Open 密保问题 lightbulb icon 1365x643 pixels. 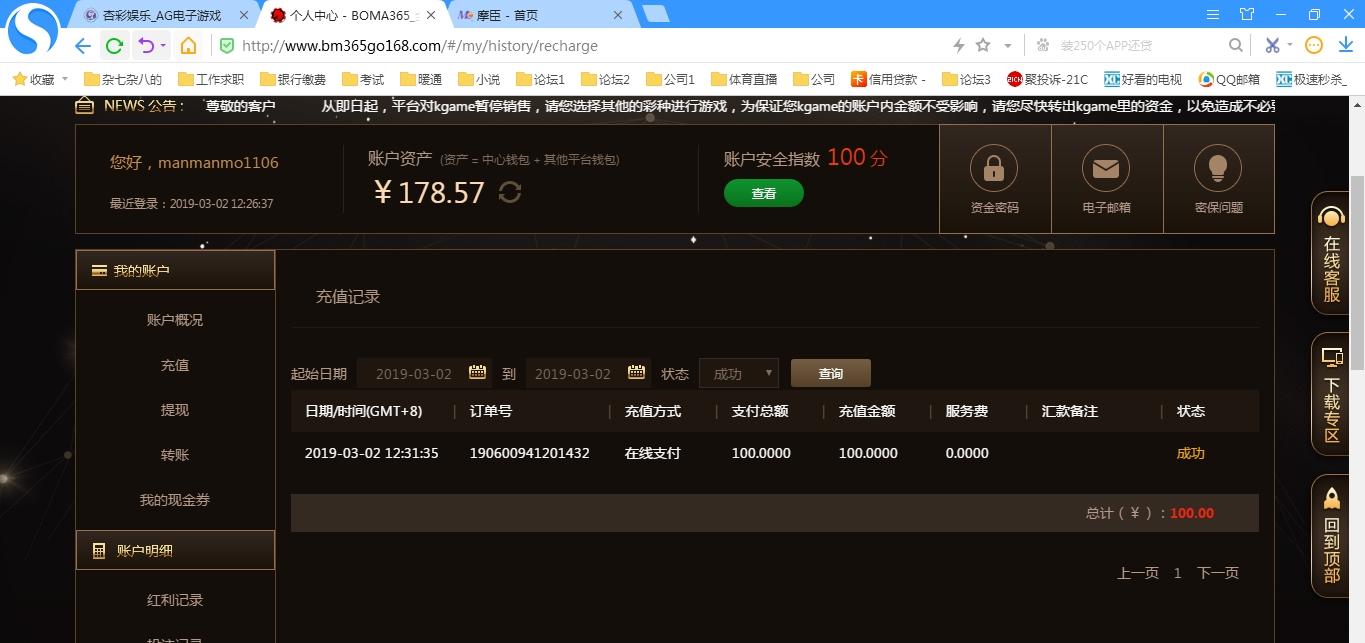click(x=1218, y=168)
